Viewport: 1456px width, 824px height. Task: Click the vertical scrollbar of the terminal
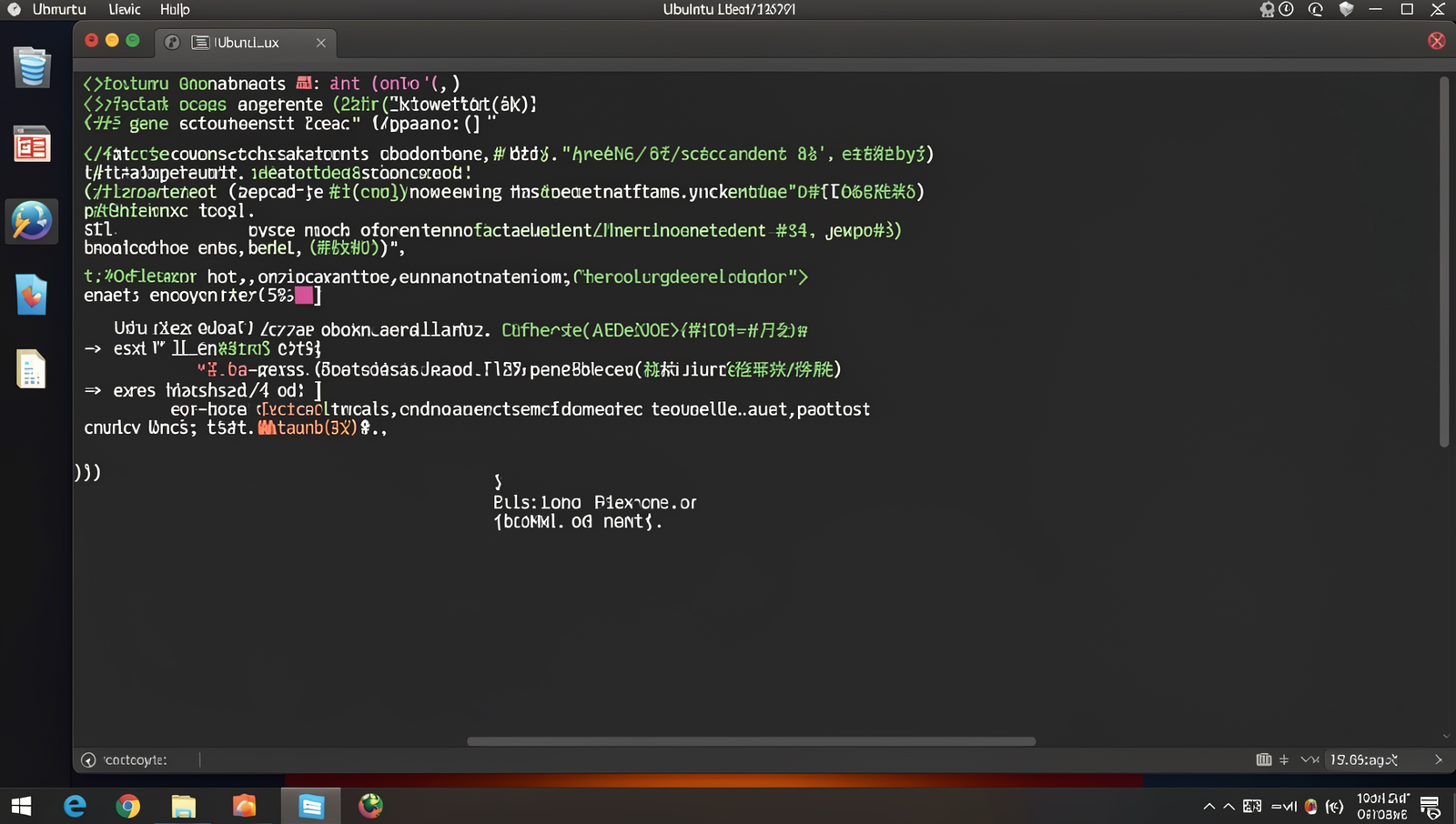click(1444, 262)
